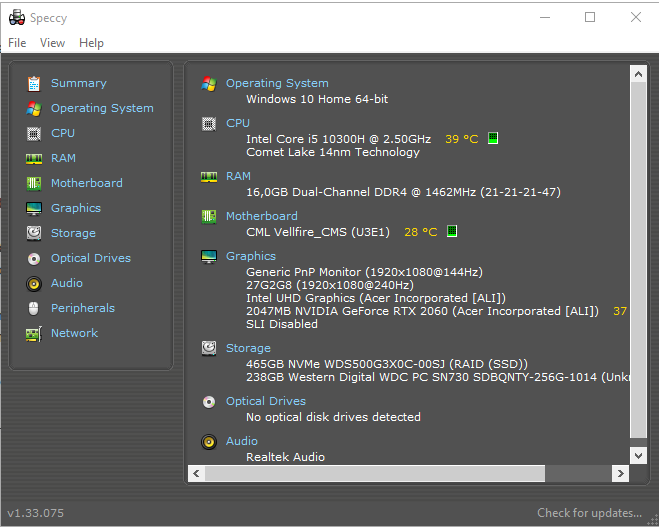659x527 pixels.
Task: Click the v1.33.075 version label
Action: pyautogui.click(x=36, y=513)
